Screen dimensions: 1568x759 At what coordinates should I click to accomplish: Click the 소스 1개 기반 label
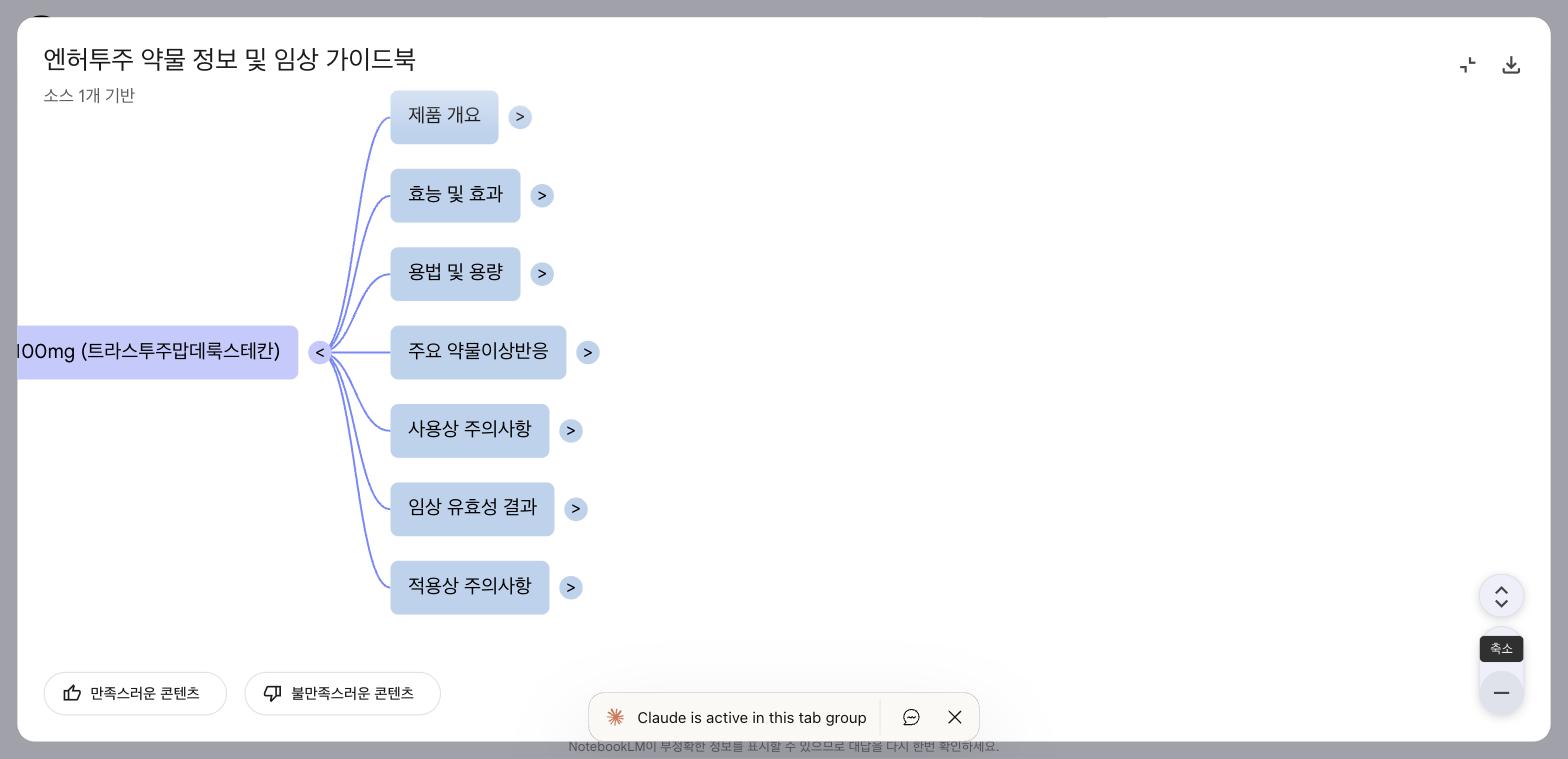click(x=89, y=95)
